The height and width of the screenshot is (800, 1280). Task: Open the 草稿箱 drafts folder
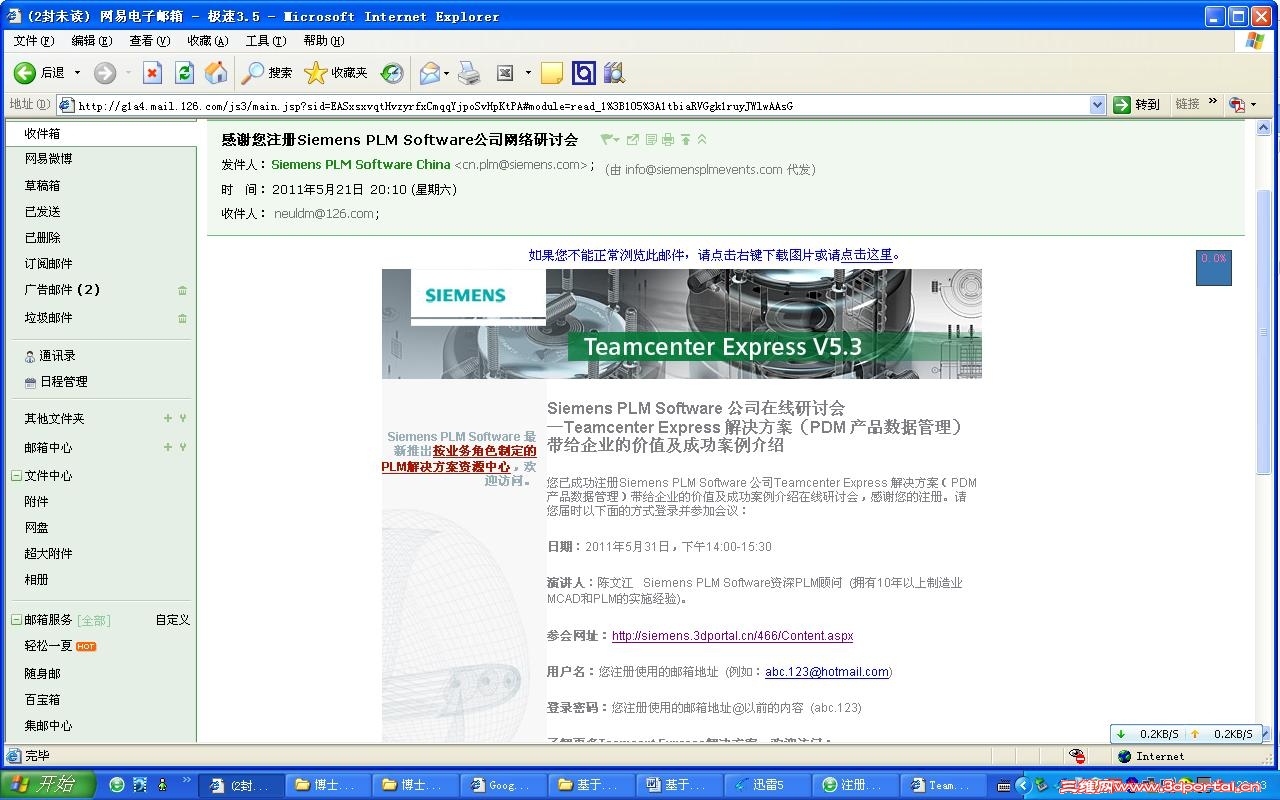42,186
